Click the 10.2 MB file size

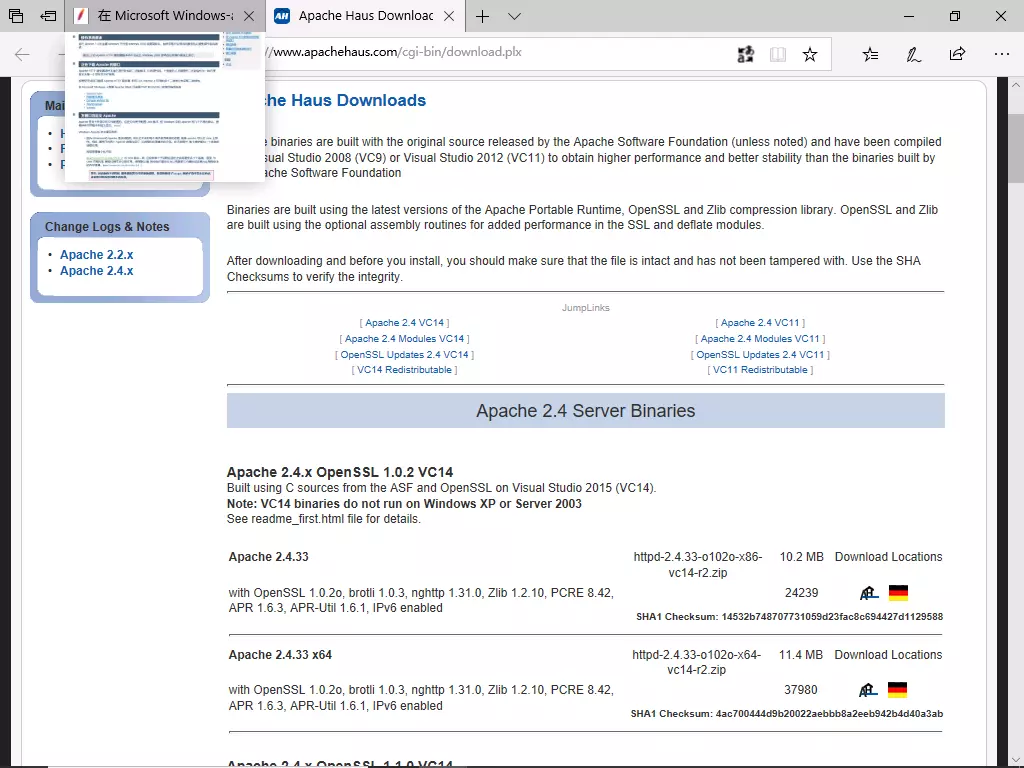(x=801, y=557)
